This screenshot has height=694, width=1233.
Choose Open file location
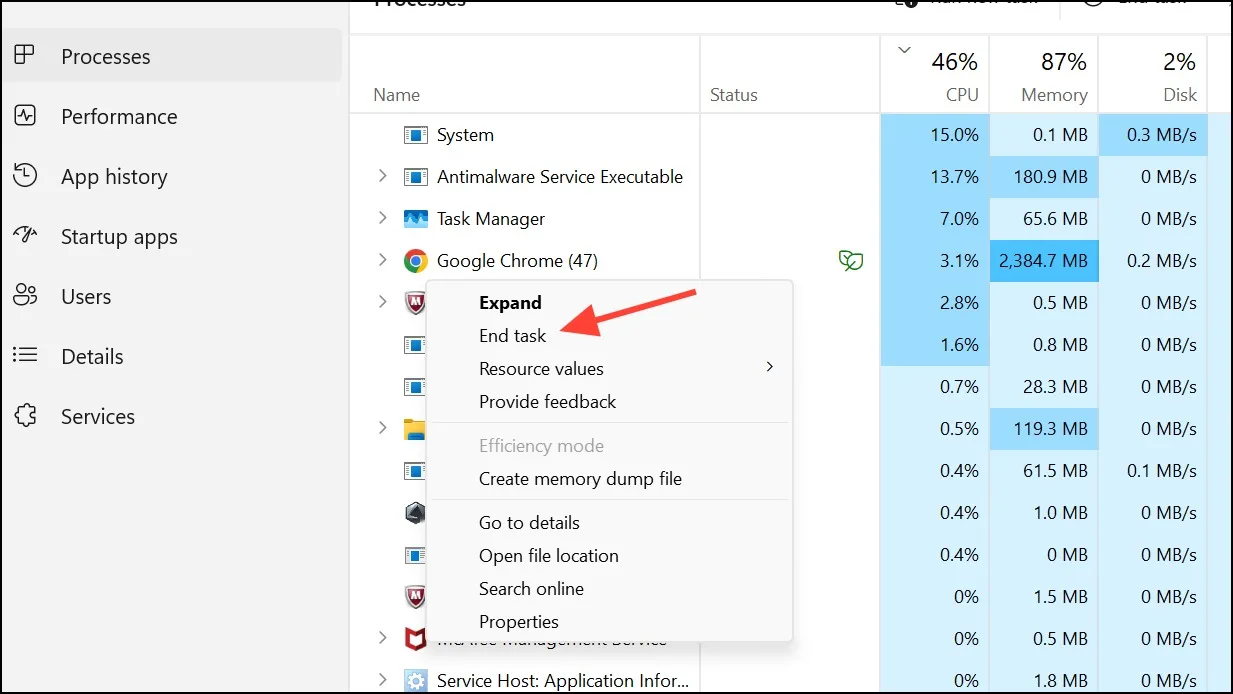pos(549,556)
